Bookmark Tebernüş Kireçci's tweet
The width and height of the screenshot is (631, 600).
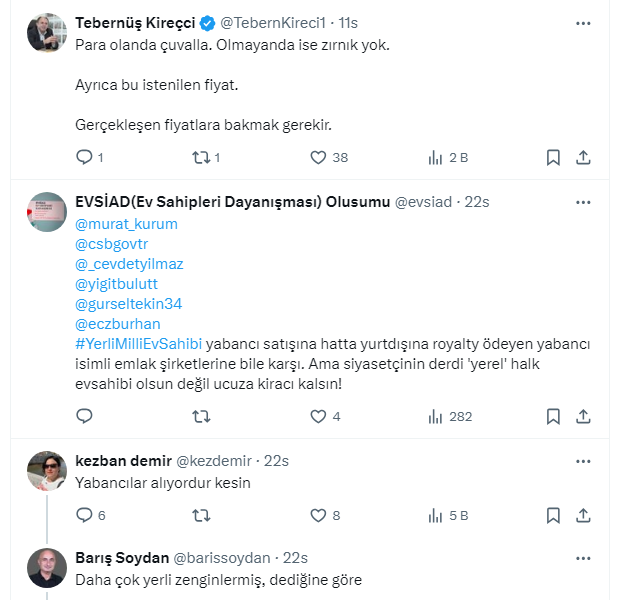coord(553,157)
